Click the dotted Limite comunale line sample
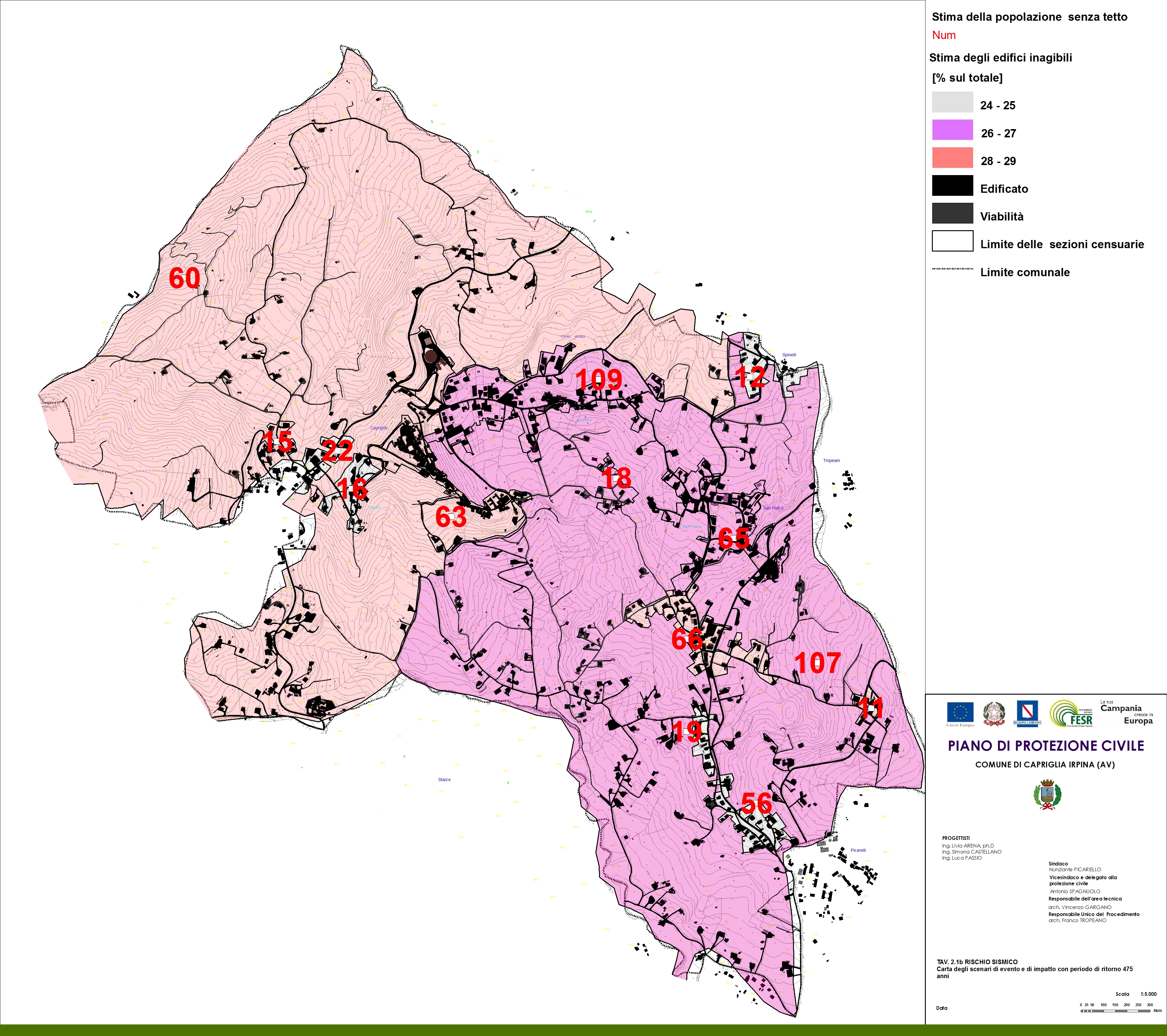The height and width of the screenshot is (1036, 1167). 952,269
